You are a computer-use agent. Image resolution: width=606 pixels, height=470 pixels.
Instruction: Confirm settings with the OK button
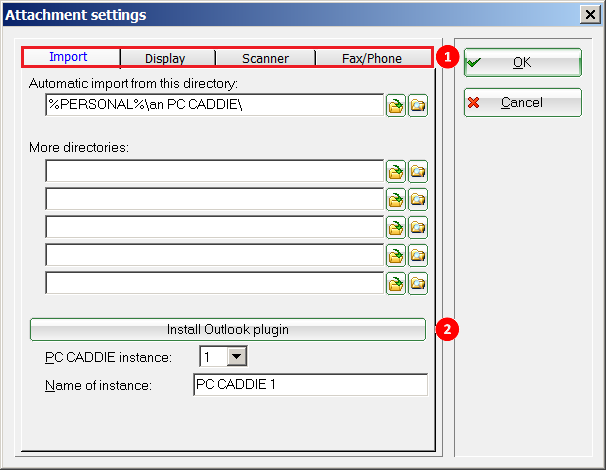[x=522, y=62]
